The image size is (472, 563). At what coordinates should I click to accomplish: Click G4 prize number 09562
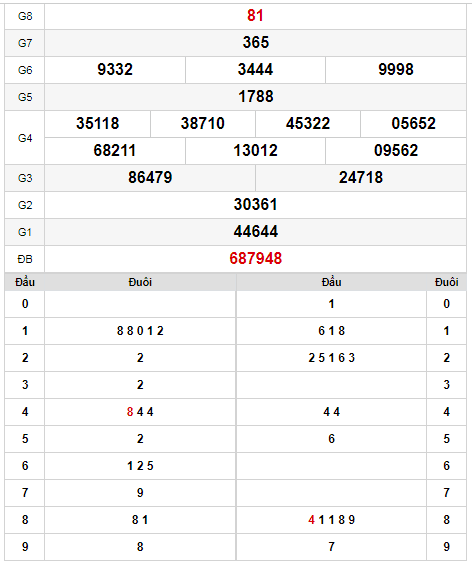click(396, 150)
